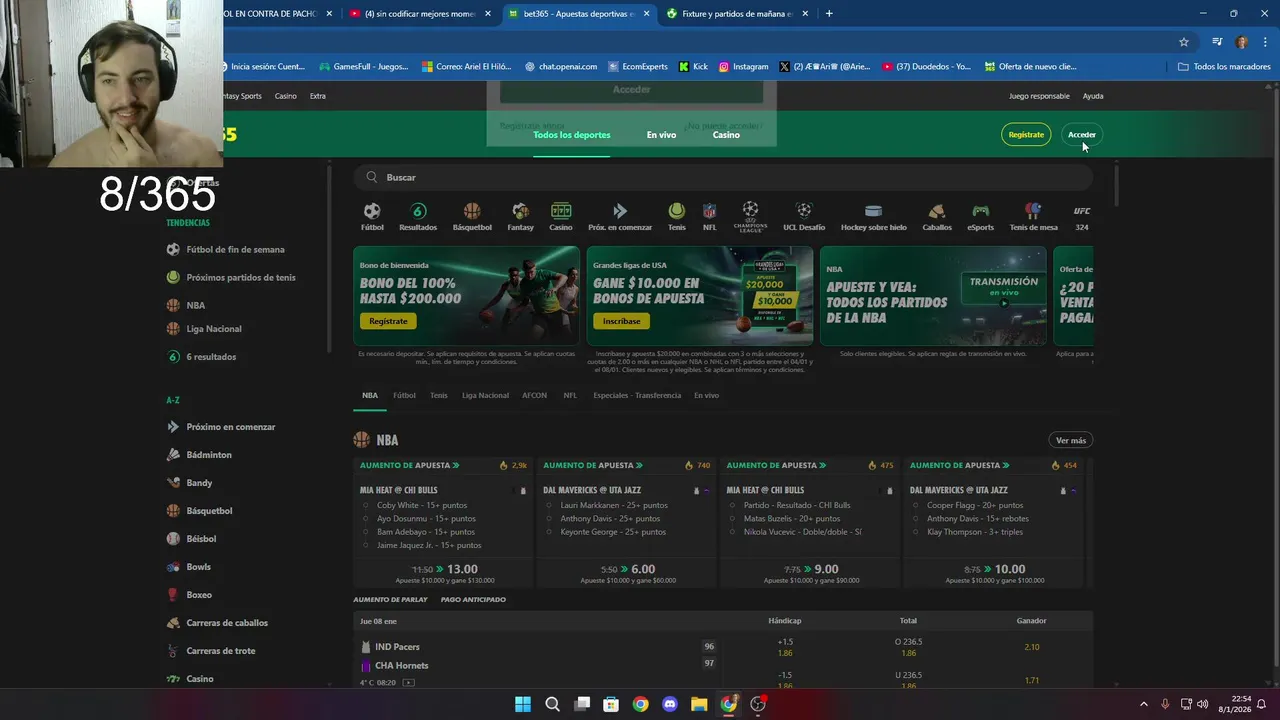1280x720 pixels.
Task: Switch to En vivo header tab
Action: point(661,135)
